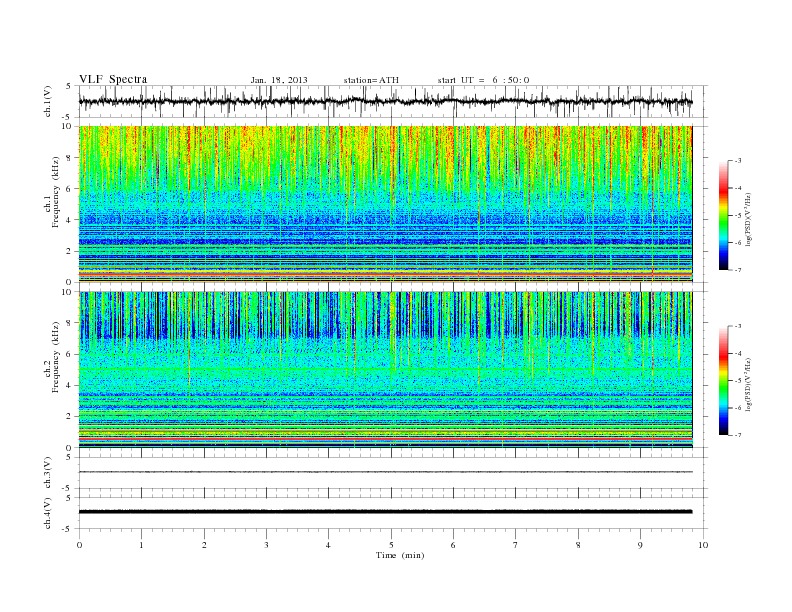Click inside the ch.2 spectrogram panel
This screenshot has height=612, width=792.
pos(385,370)
